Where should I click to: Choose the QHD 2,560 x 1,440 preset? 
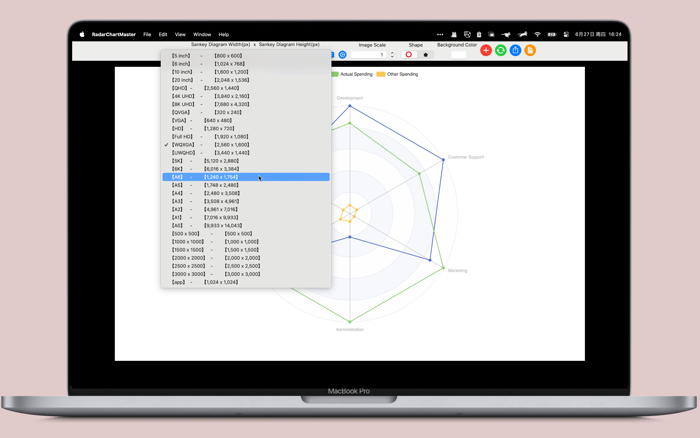tap(246, 88)
